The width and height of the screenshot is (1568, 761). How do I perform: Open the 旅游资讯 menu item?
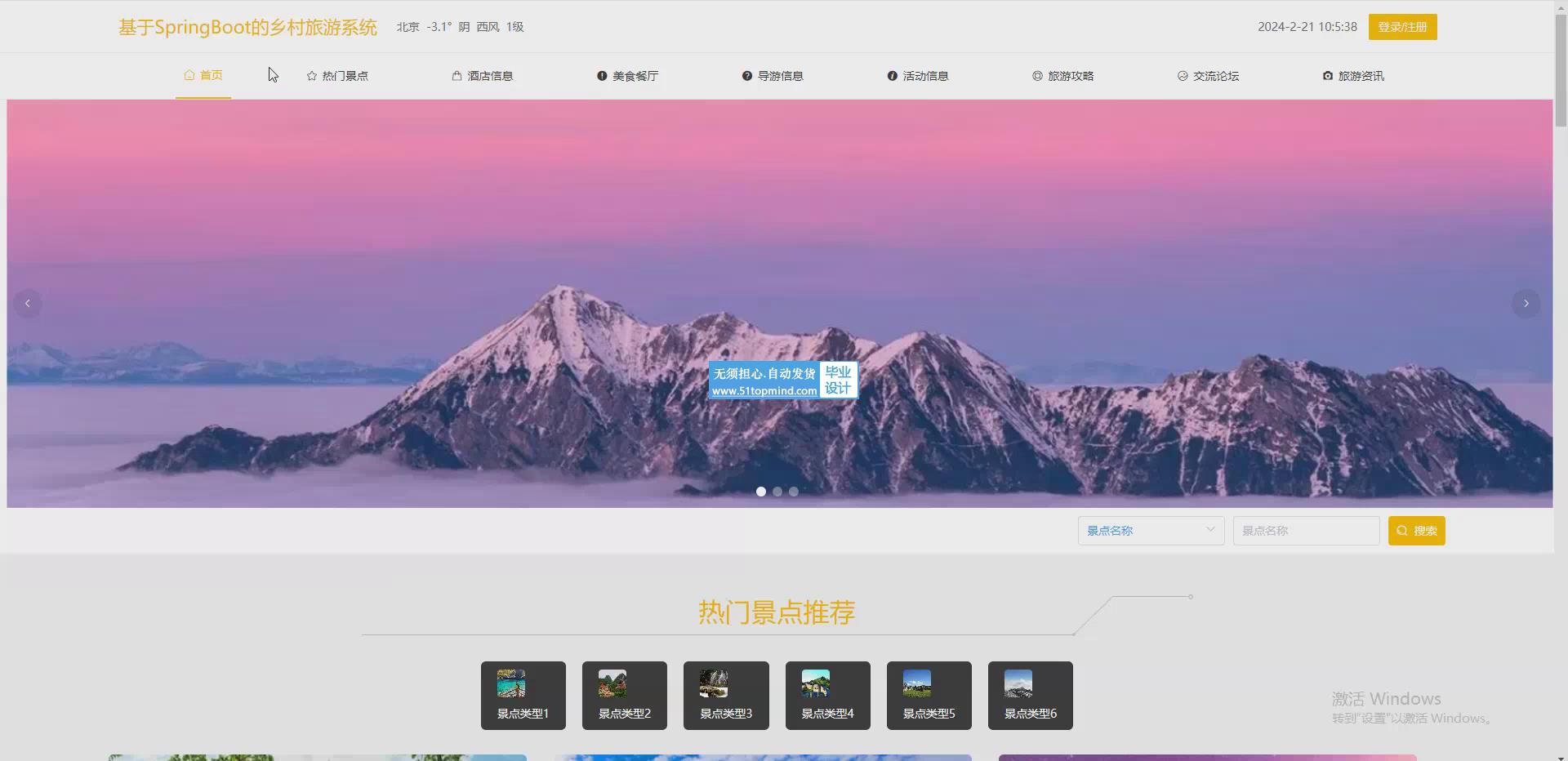coord(1353,76)
